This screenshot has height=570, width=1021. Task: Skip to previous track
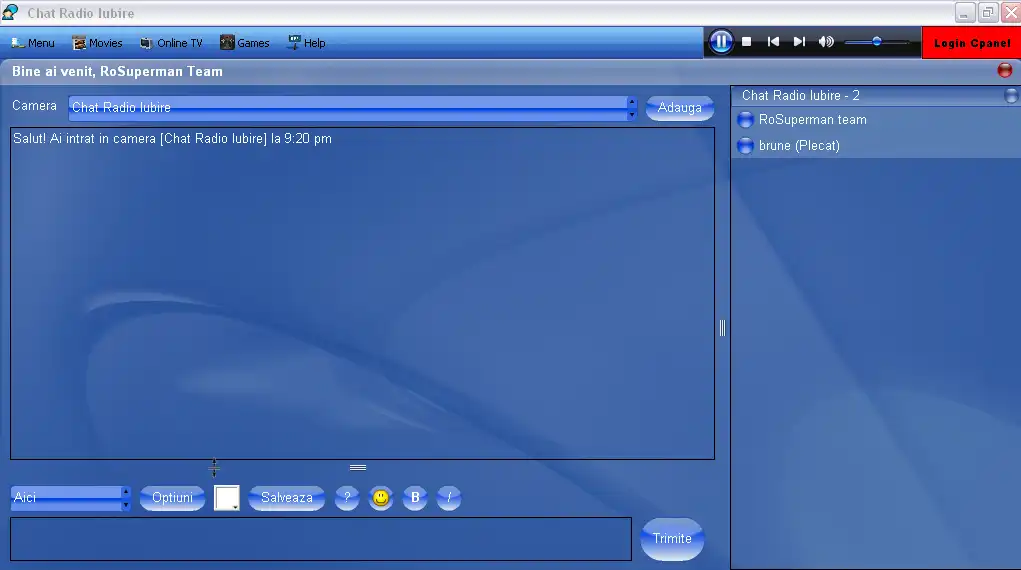(x=773, y=42)
